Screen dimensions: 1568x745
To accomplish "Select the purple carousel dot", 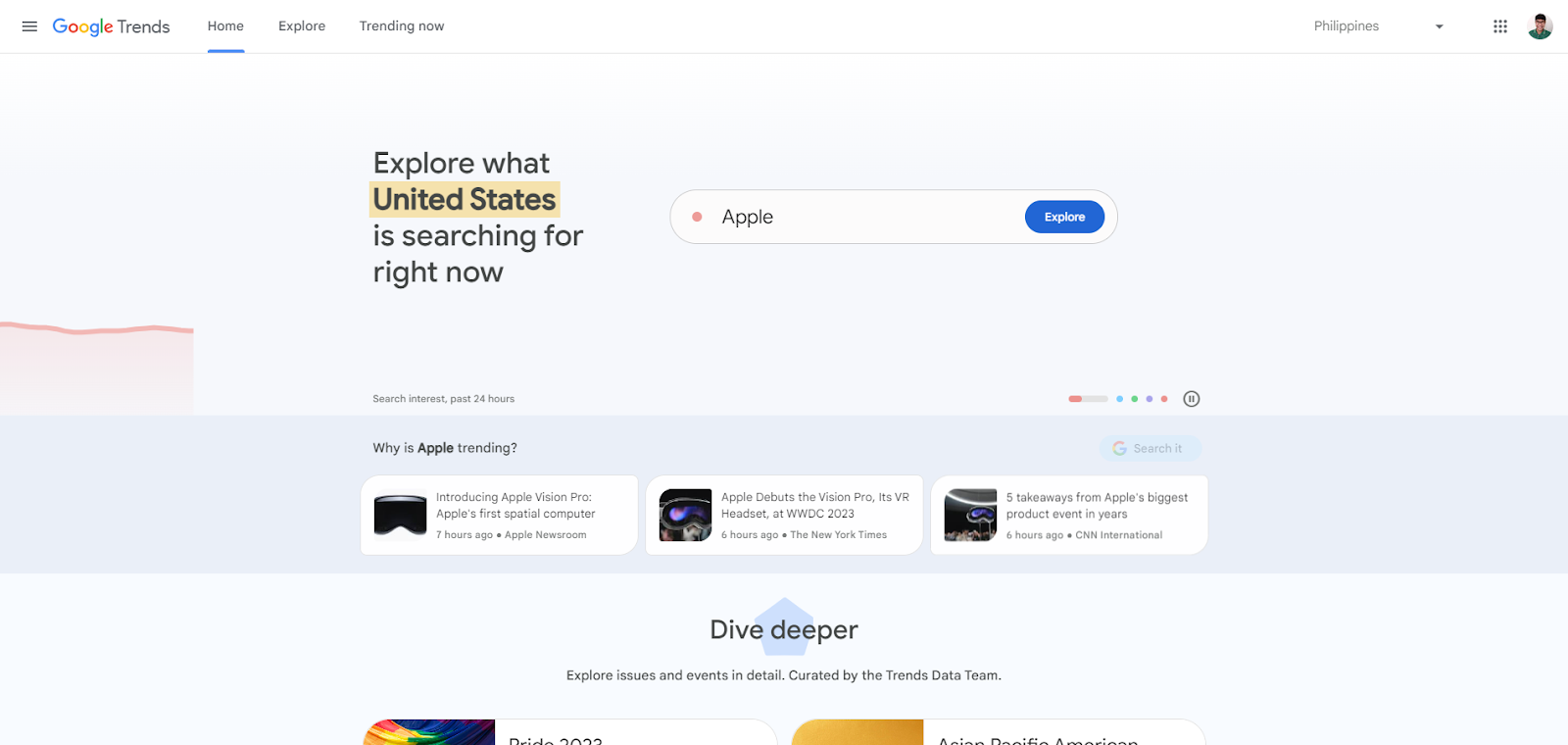I will [1149, 399].
